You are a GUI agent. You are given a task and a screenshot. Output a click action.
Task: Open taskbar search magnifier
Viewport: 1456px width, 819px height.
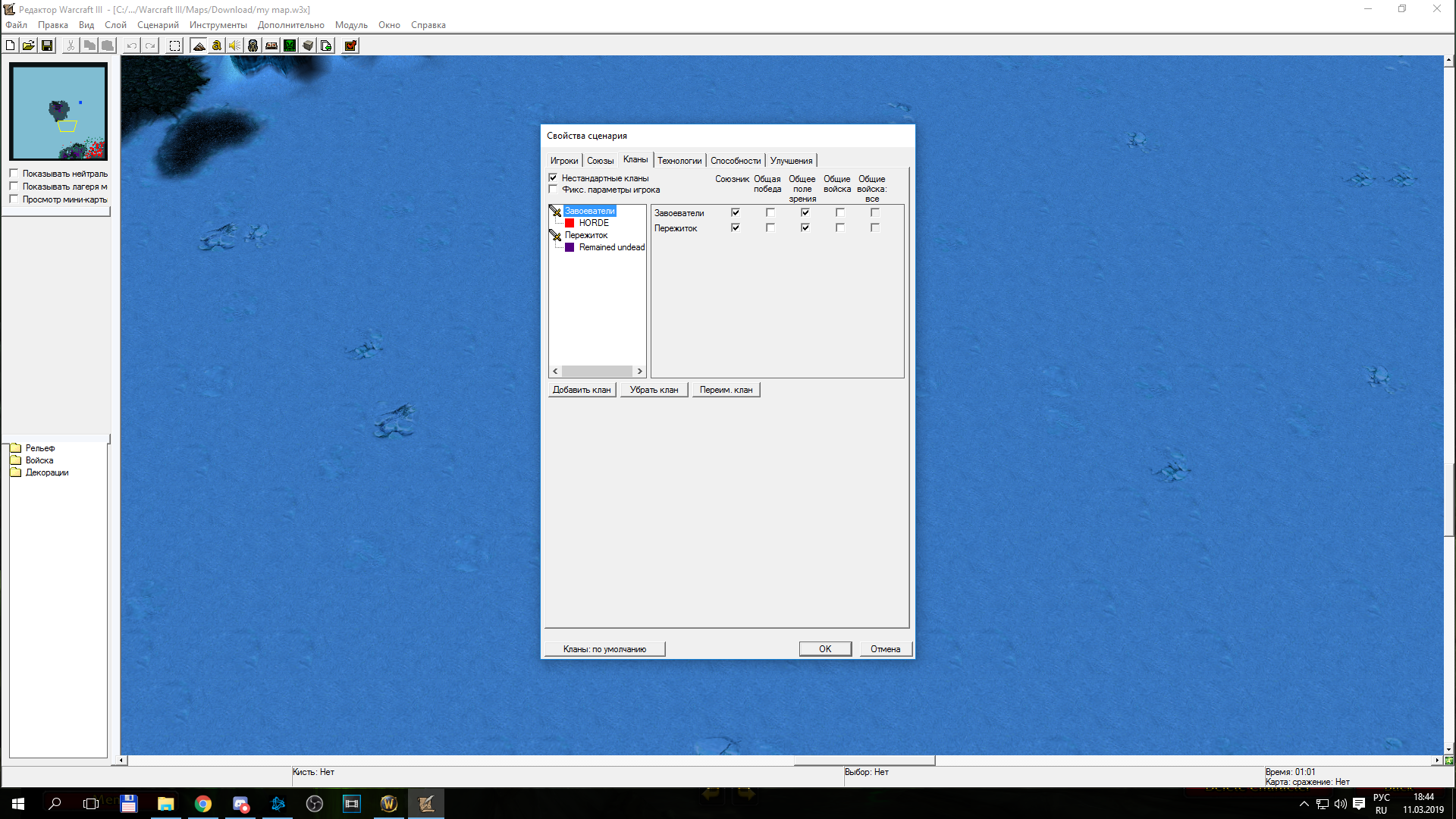(55, 804)
